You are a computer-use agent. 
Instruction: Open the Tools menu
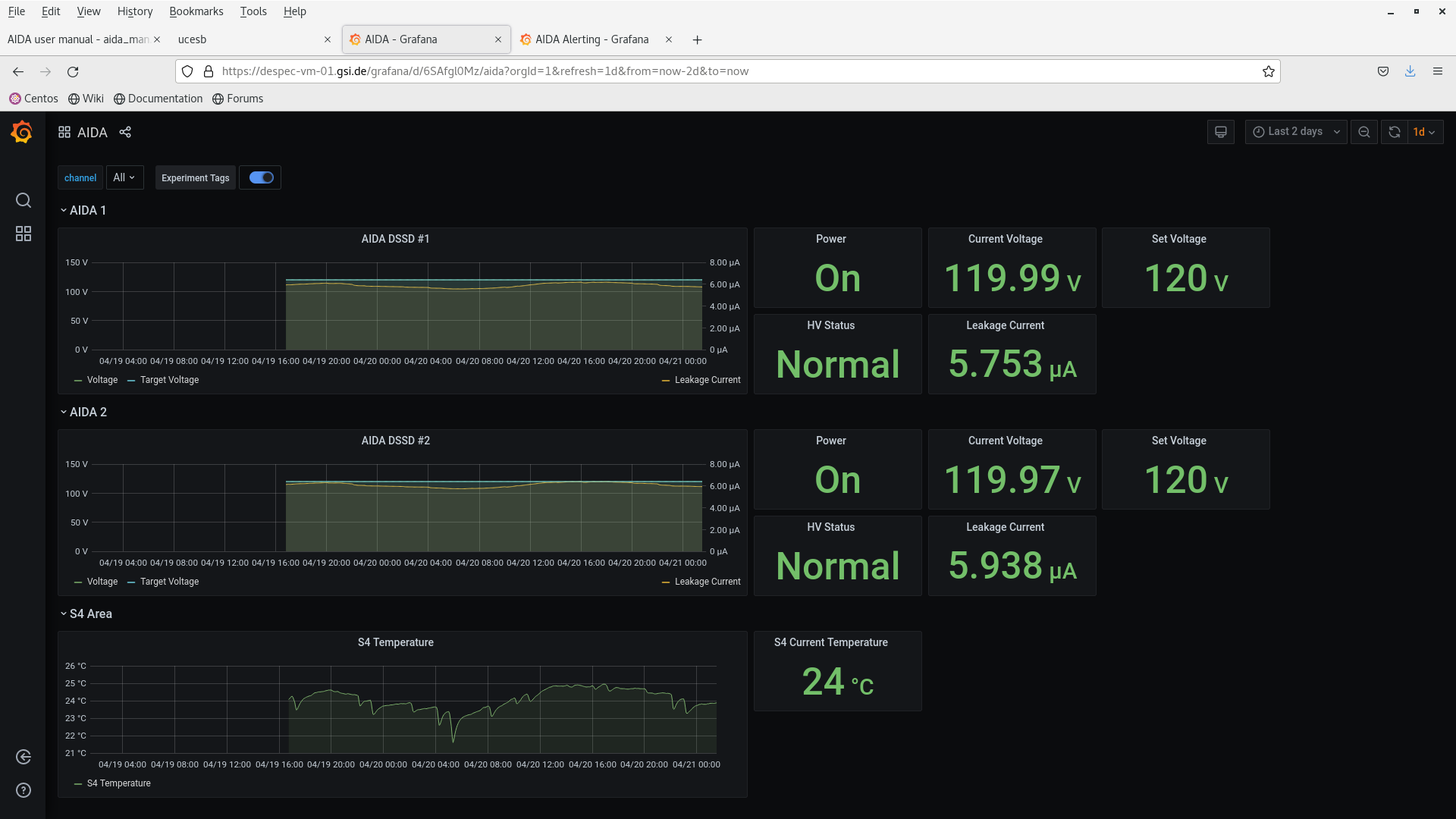coord(253,11)
